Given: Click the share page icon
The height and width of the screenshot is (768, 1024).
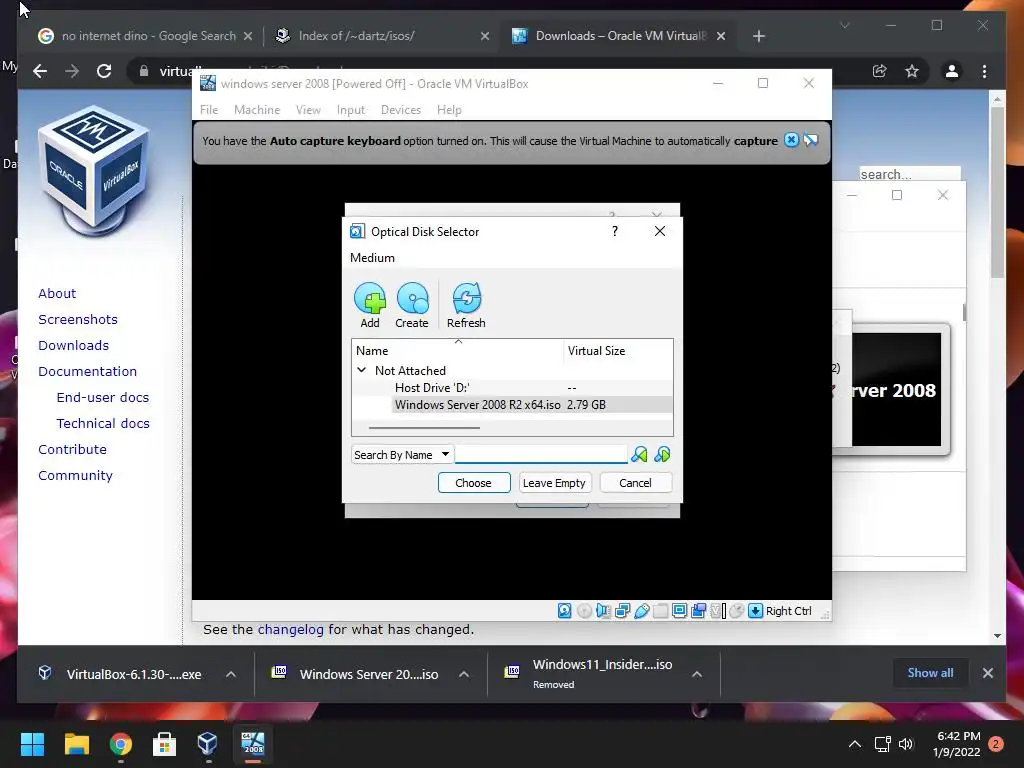Looking at the screenshot, I should coord(880,71).
